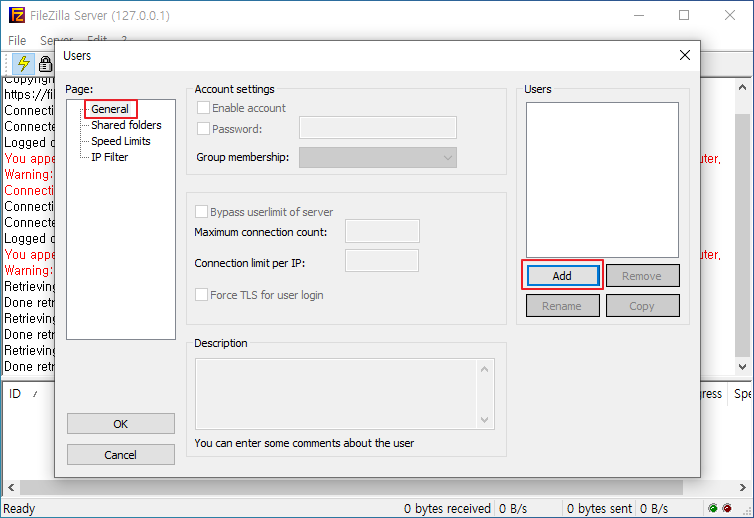Click the empty Users list box
Image resolution: width=754 pixels, height=518 pixels.
(603, 180)
